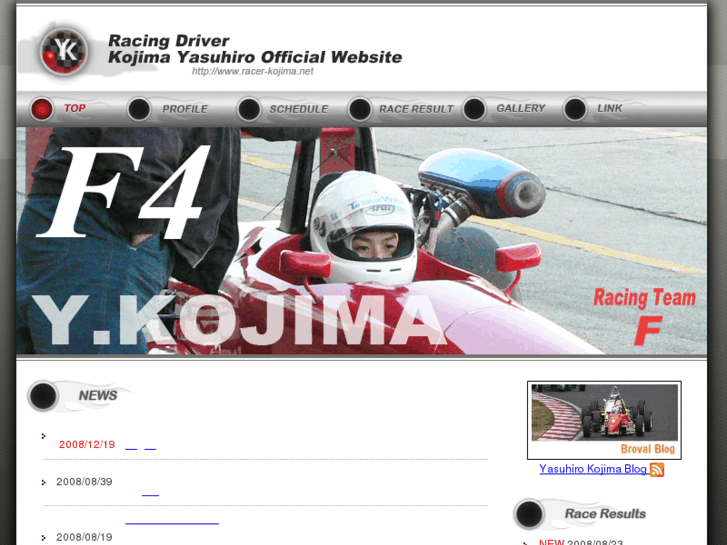Click the black circle icon beside GALLERY
Viewport: 727px width, 545px height.
click(474, 109)
